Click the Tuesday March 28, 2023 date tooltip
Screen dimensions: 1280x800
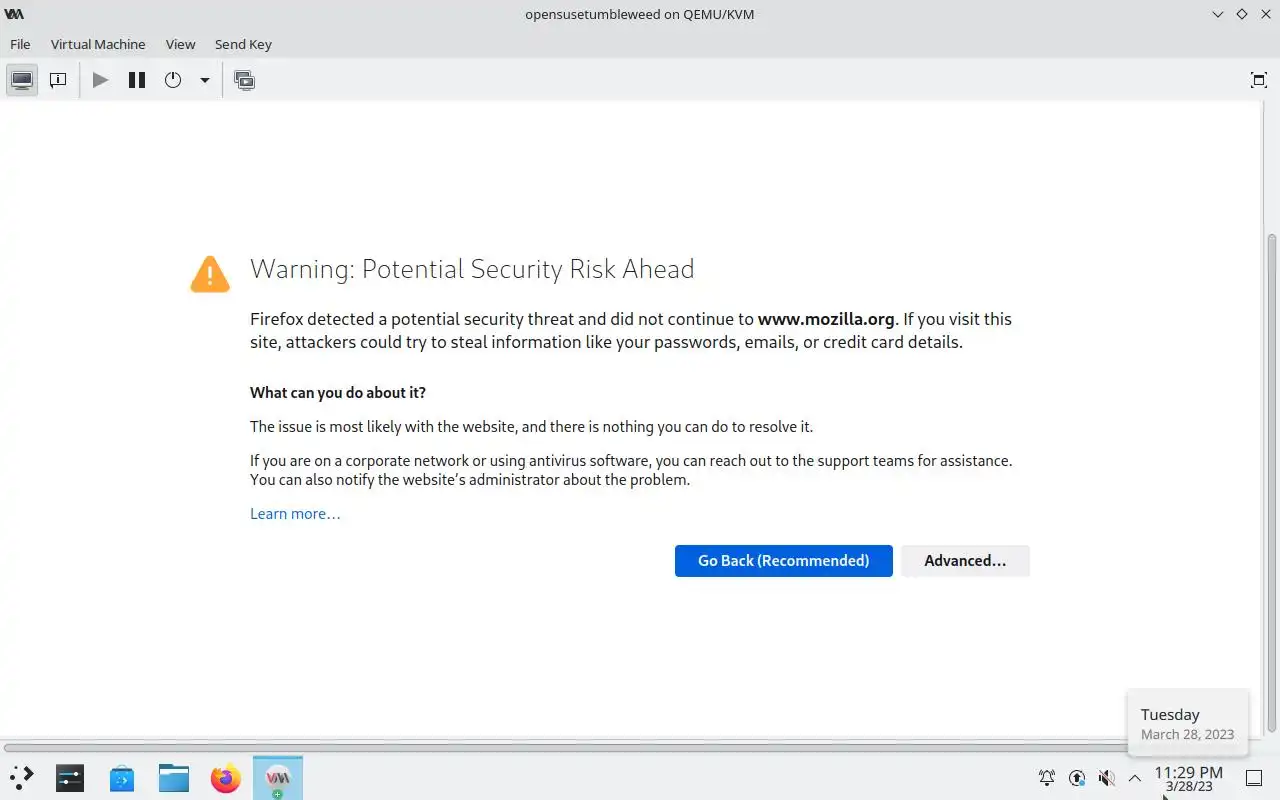pyautogui.click(x=1188, y=724)
